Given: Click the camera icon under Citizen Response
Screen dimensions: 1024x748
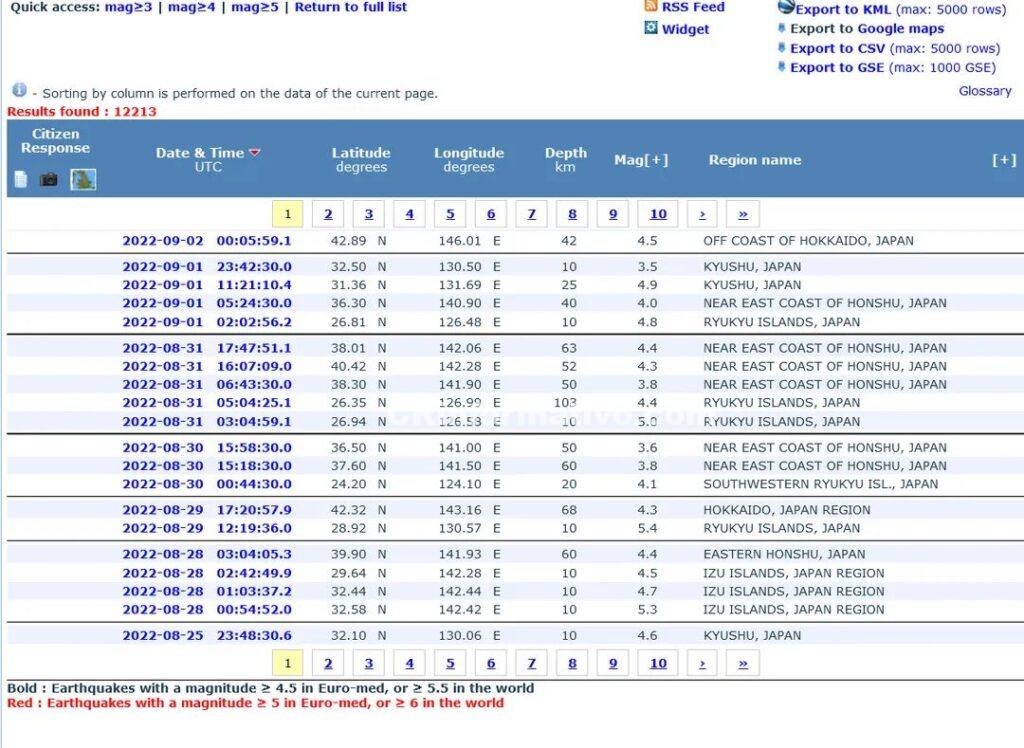Looking at the screenshot, I should point(48,180).
